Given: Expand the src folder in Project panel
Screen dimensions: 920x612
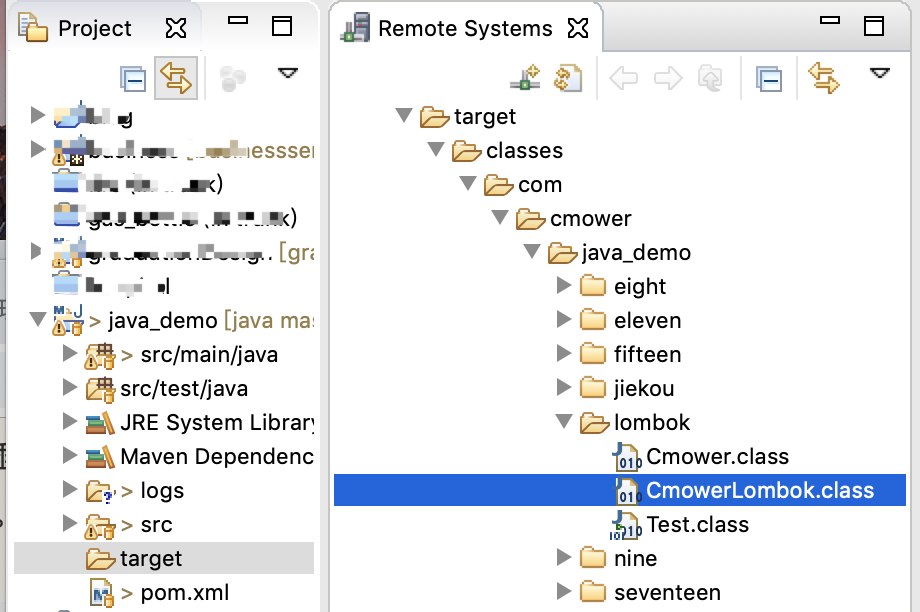Looking at the screenshot, I should pyautogui.click(x=70, y=524).
